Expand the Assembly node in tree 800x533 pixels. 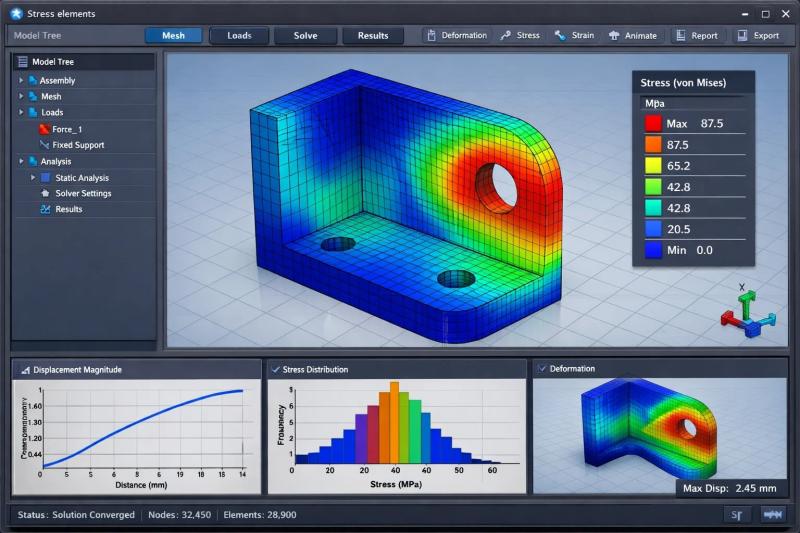21,80
